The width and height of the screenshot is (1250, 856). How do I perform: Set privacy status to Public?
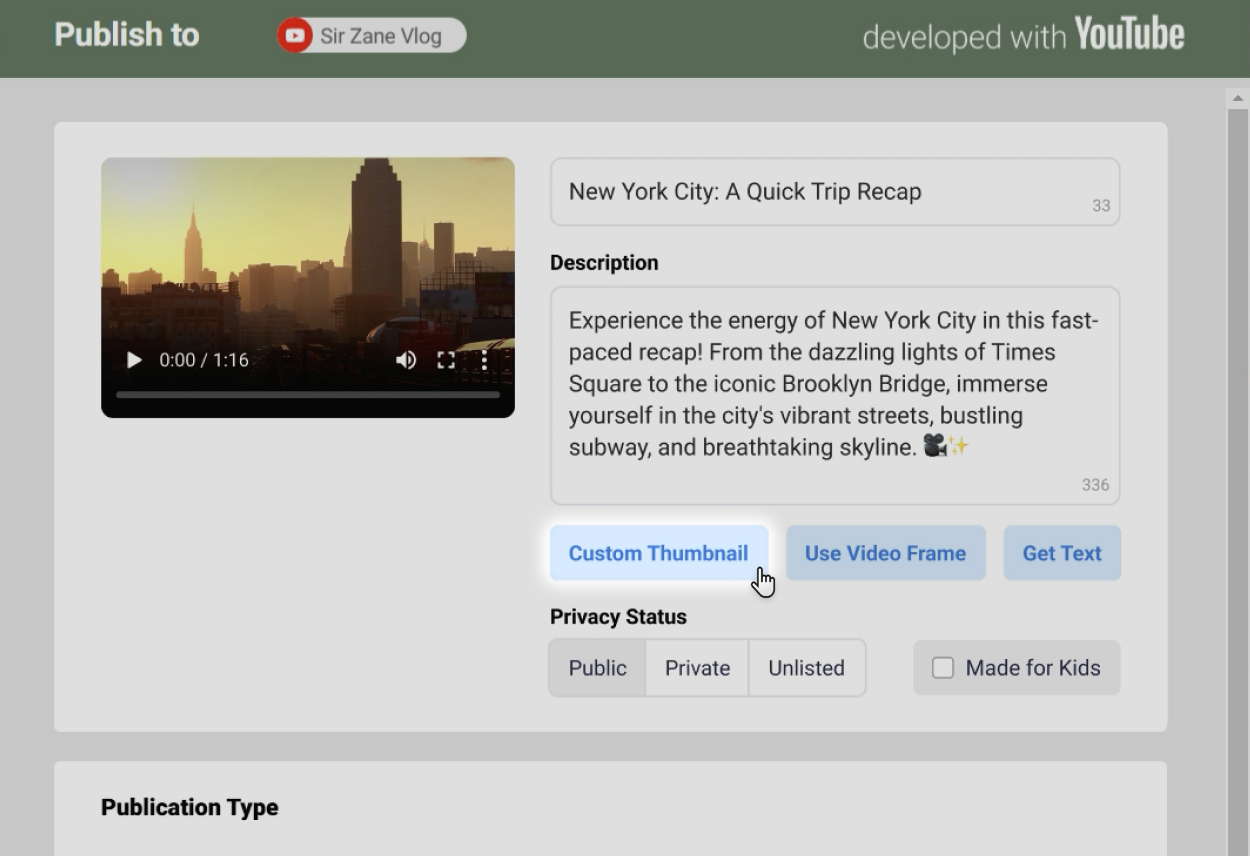(x=597, y=668)
